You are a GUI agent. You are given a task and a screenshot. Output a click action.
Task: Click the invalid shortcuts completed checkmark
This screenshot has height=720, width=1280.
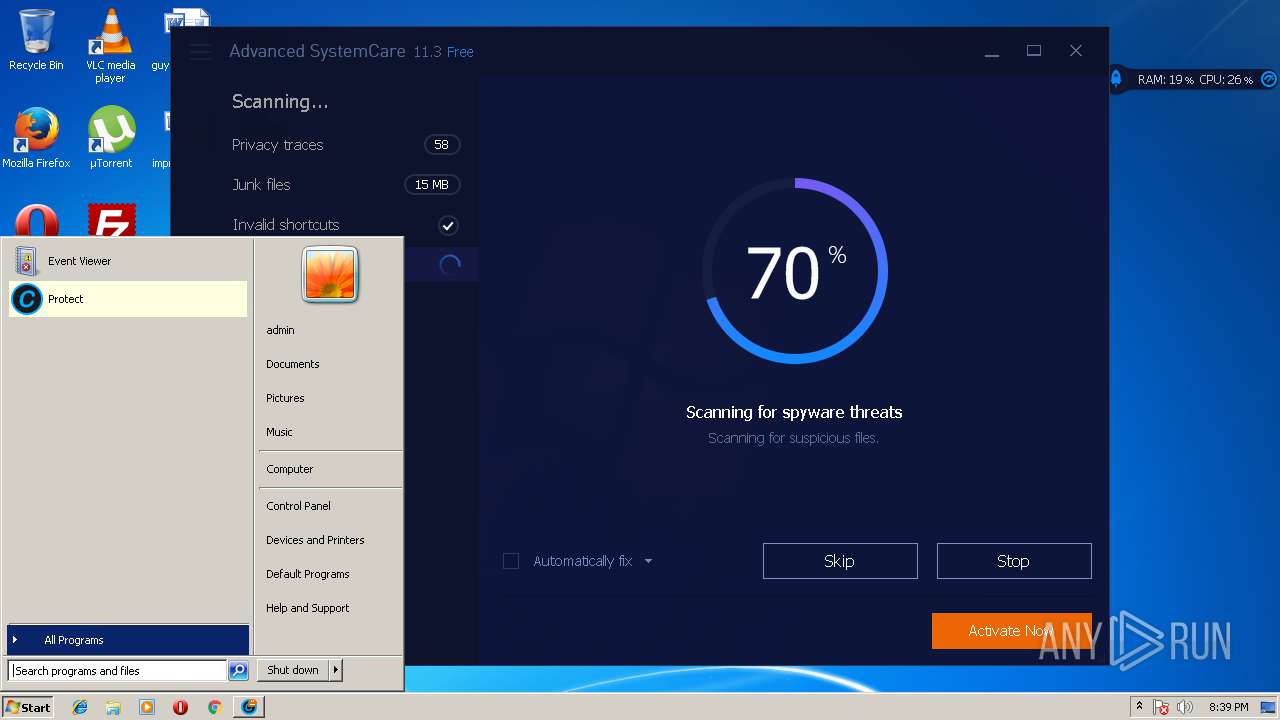coord(448,225)
